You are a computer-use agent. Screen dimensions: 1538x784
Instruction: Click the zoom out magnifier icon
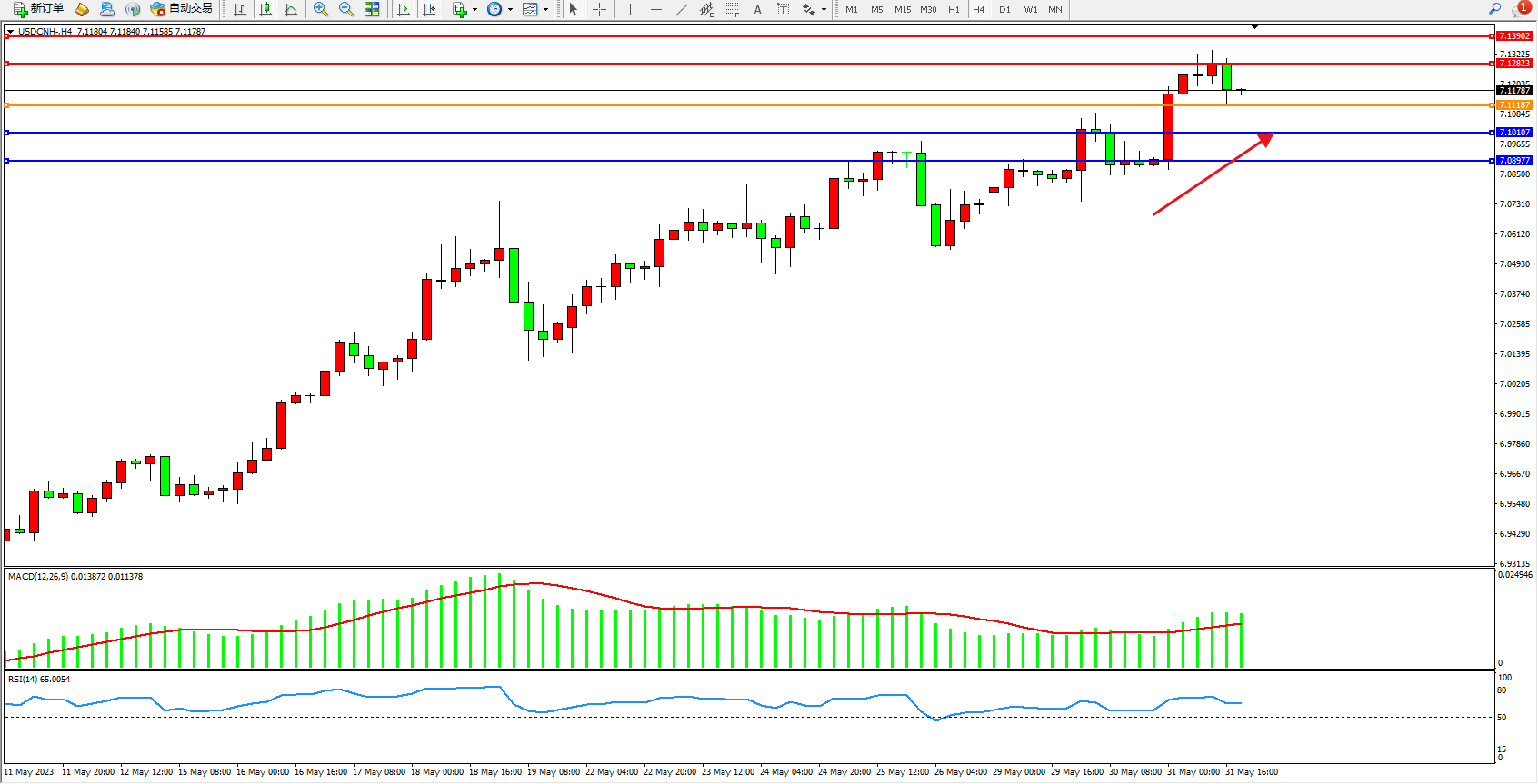pos(346,9)
